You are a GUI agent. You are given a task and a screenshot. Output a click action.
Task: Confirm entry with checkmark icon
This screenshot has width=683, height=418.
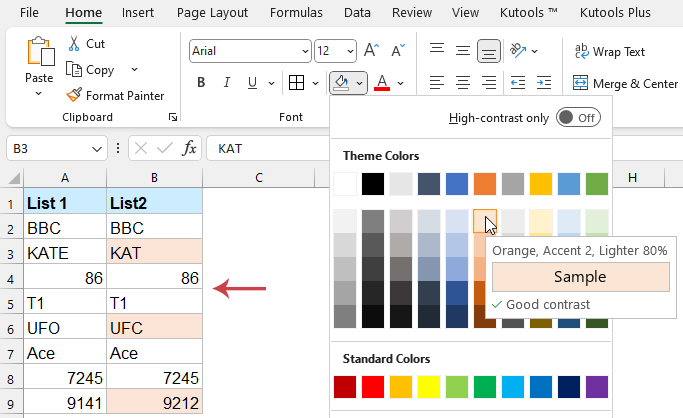165,148
